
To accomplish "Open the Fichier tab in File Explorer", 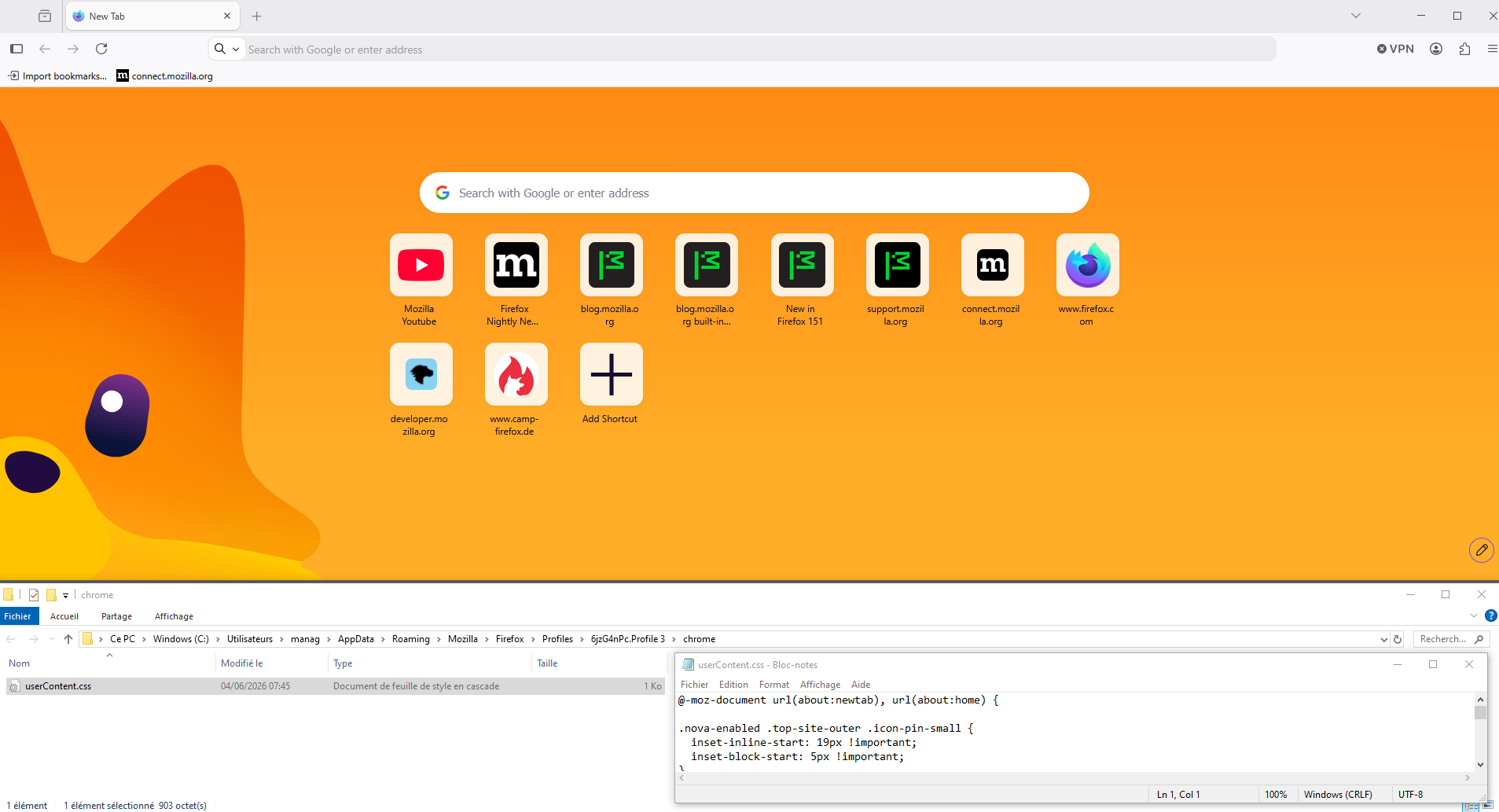I will pos(17,616).
